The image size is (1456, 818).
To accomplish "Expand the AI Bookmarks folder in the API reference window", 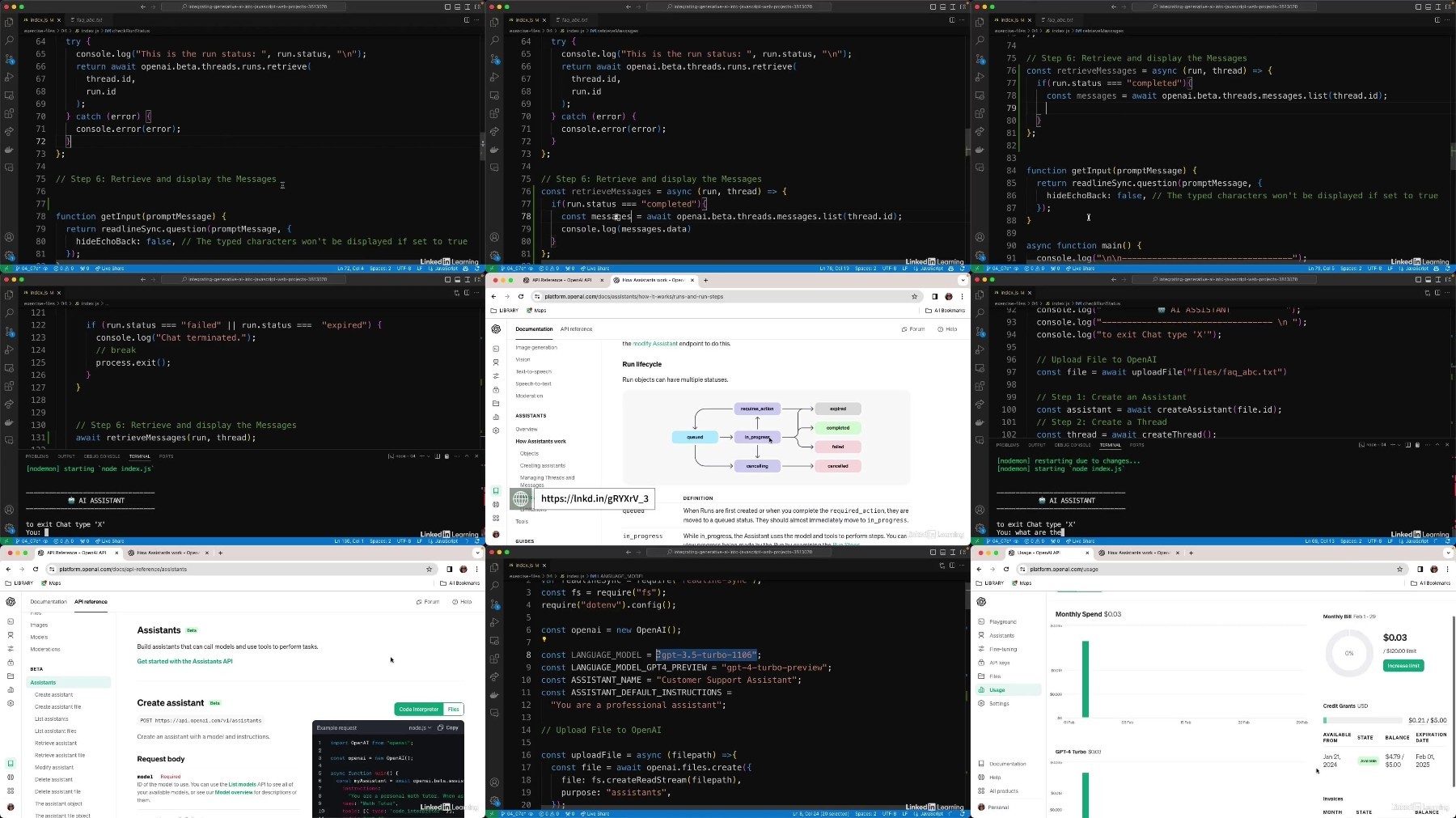I will [459, 583].
